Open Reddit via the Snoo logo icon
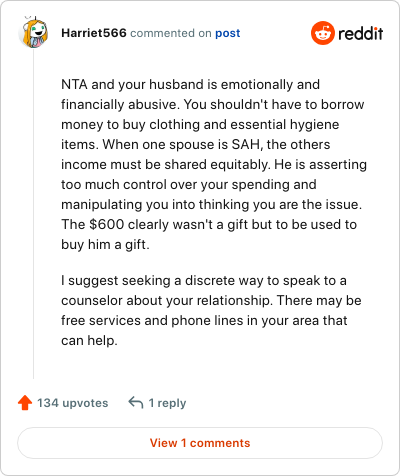The height and width of the screenshot is (476, 400). (322, 33)
